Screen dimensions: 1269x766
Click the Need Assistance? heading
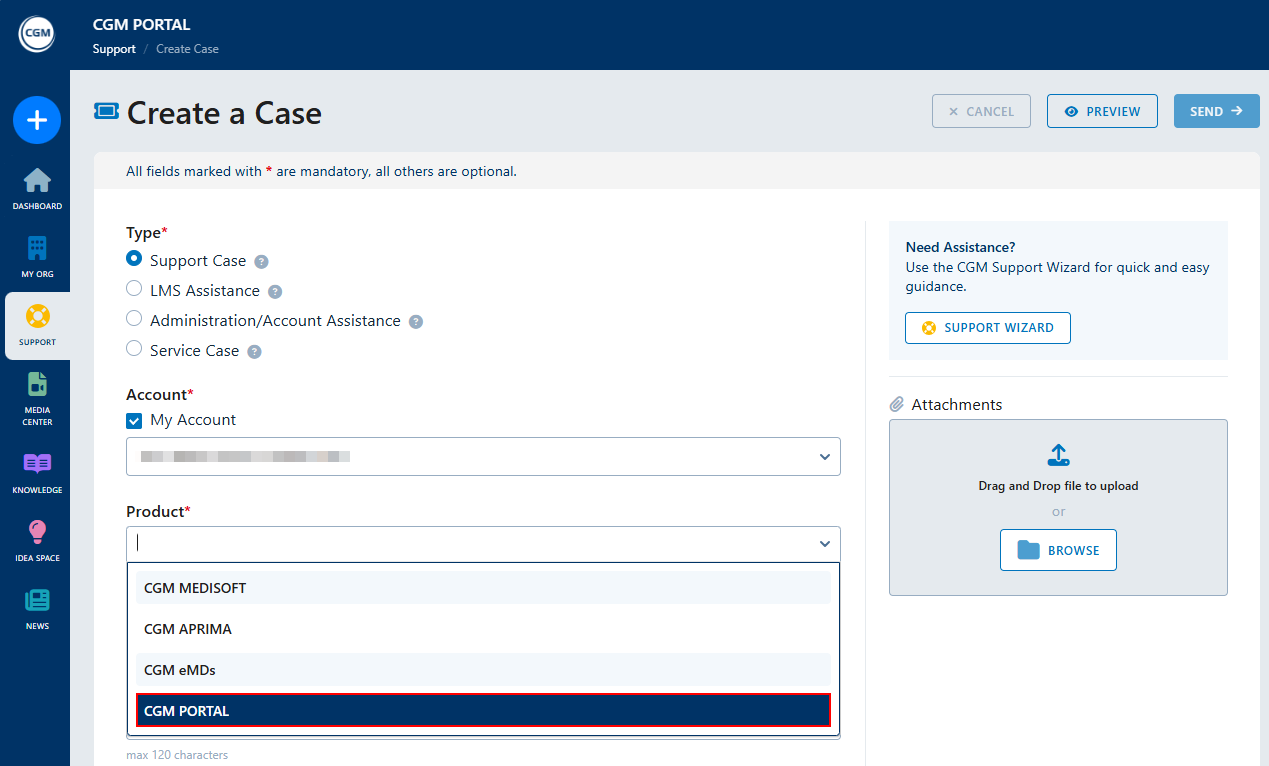pos(961,247)
